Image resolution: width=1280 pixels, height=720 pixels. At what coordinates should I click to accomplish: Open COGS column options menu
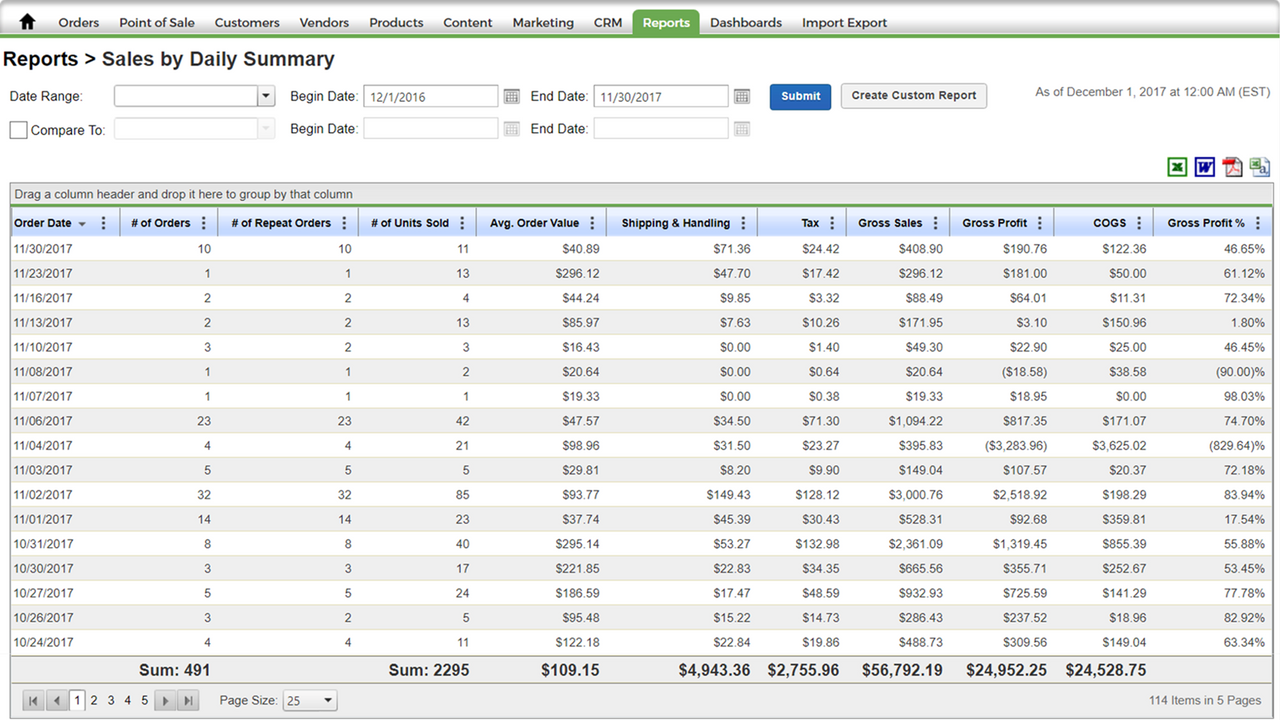(1140, 223)
